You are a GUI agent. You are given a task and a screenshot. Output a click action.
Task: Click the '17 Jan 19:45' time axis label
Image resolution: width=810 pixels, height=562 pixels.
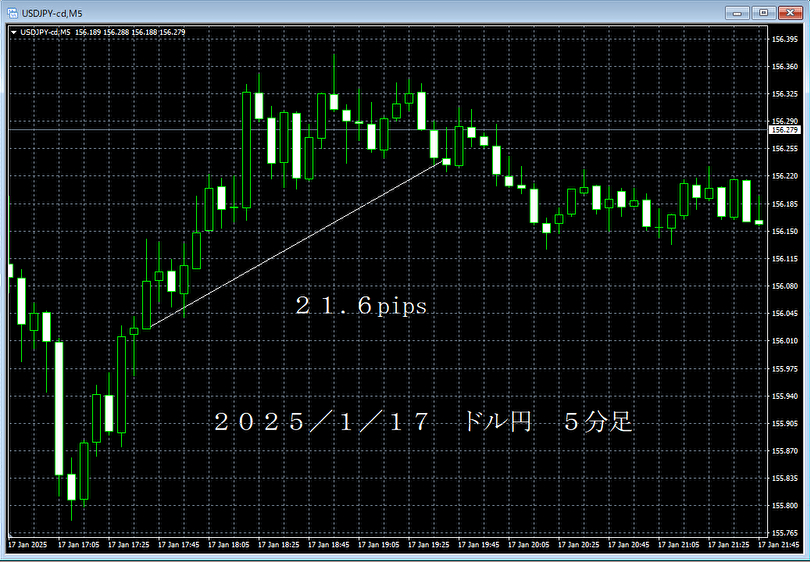(479, 545)
